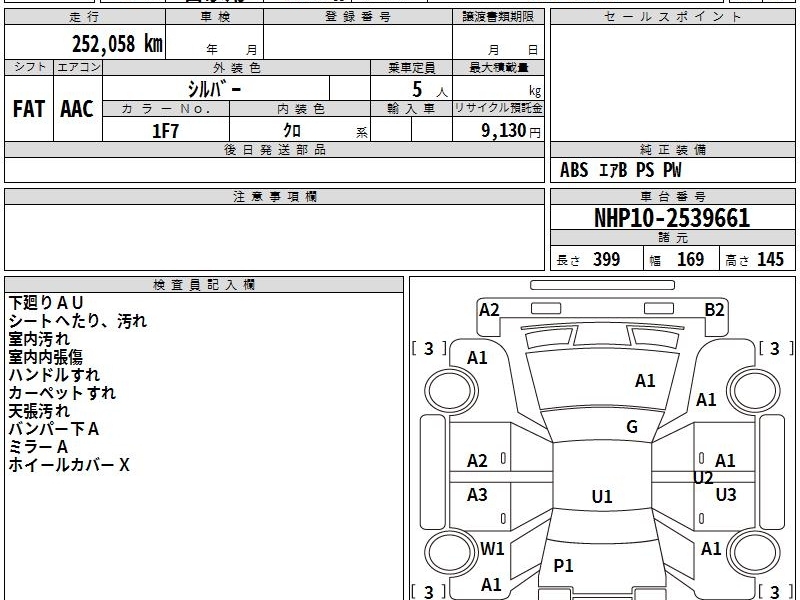Image resolution: width=800 pixels, height=600 pixels.
Task: Click the 最大積載量 header
Action: point(498,67)
